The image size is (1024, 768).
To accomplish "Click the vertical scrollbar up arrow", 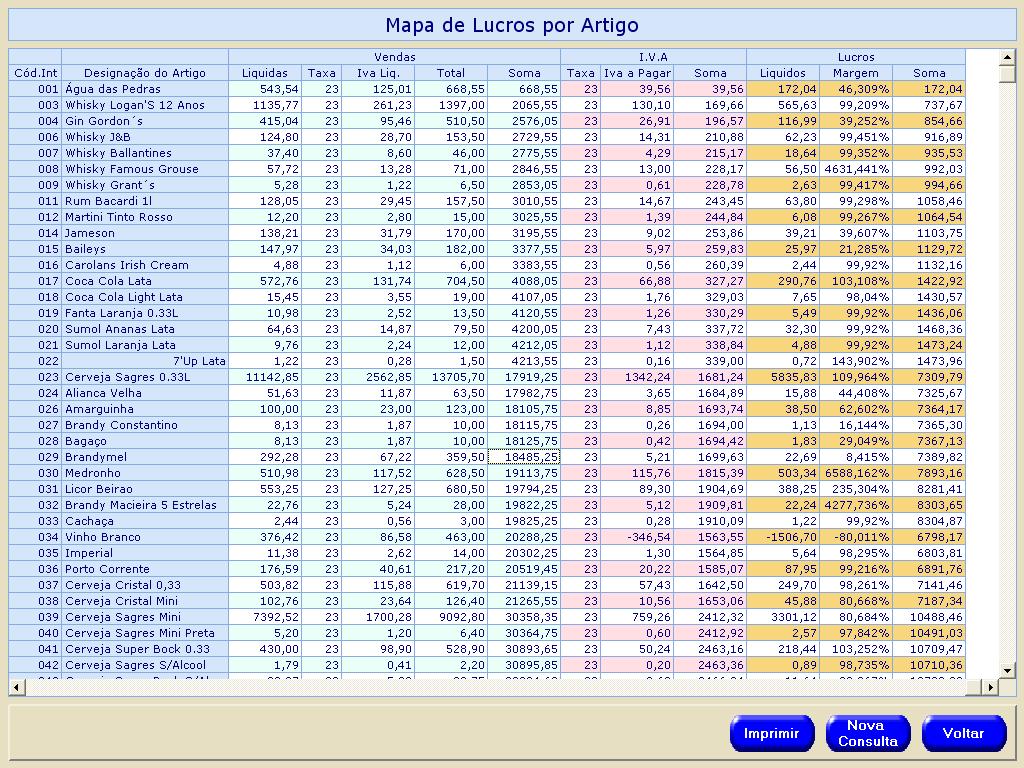I will click(1006, 57).
